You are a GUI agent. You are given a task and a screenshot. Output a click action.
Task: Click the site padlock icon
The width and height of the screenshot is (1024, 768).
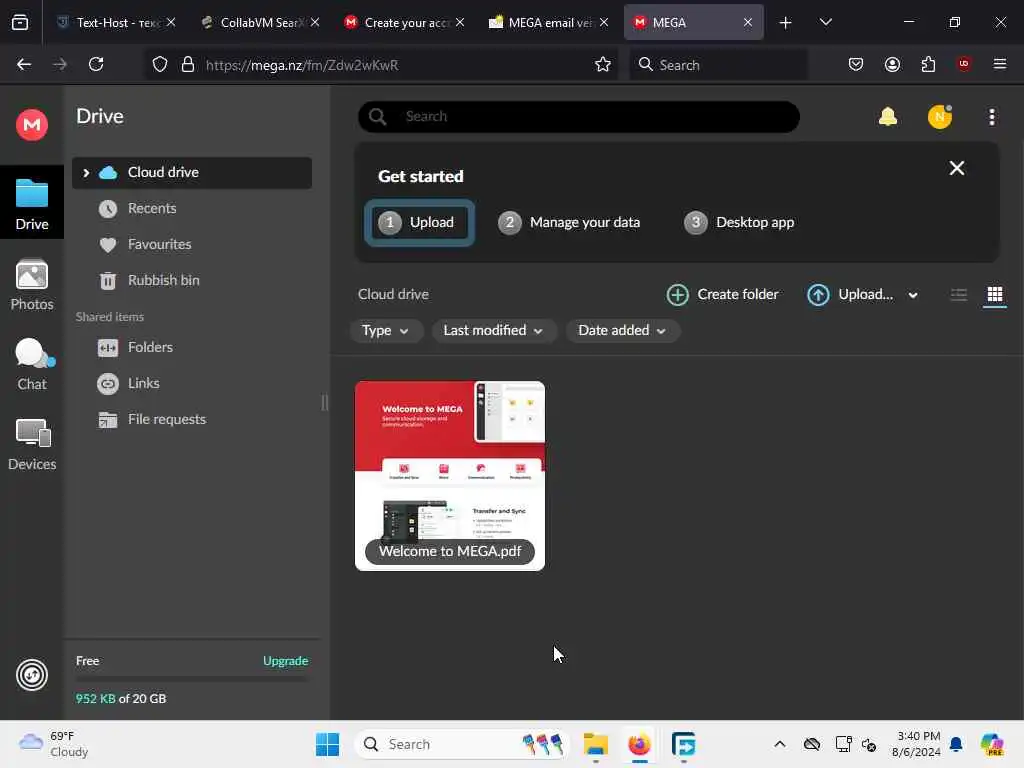click(188, 65)
